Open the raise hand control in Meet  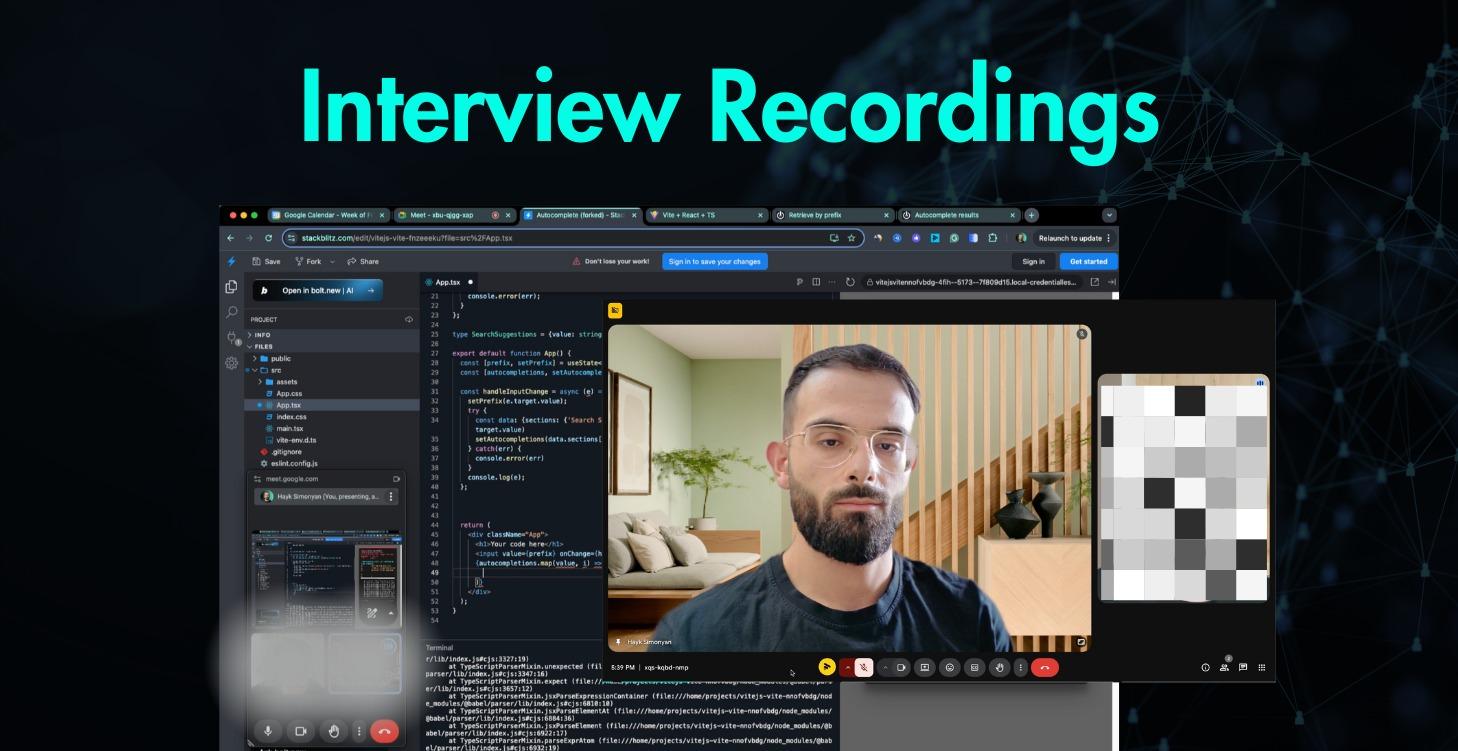click(1000, 667)
